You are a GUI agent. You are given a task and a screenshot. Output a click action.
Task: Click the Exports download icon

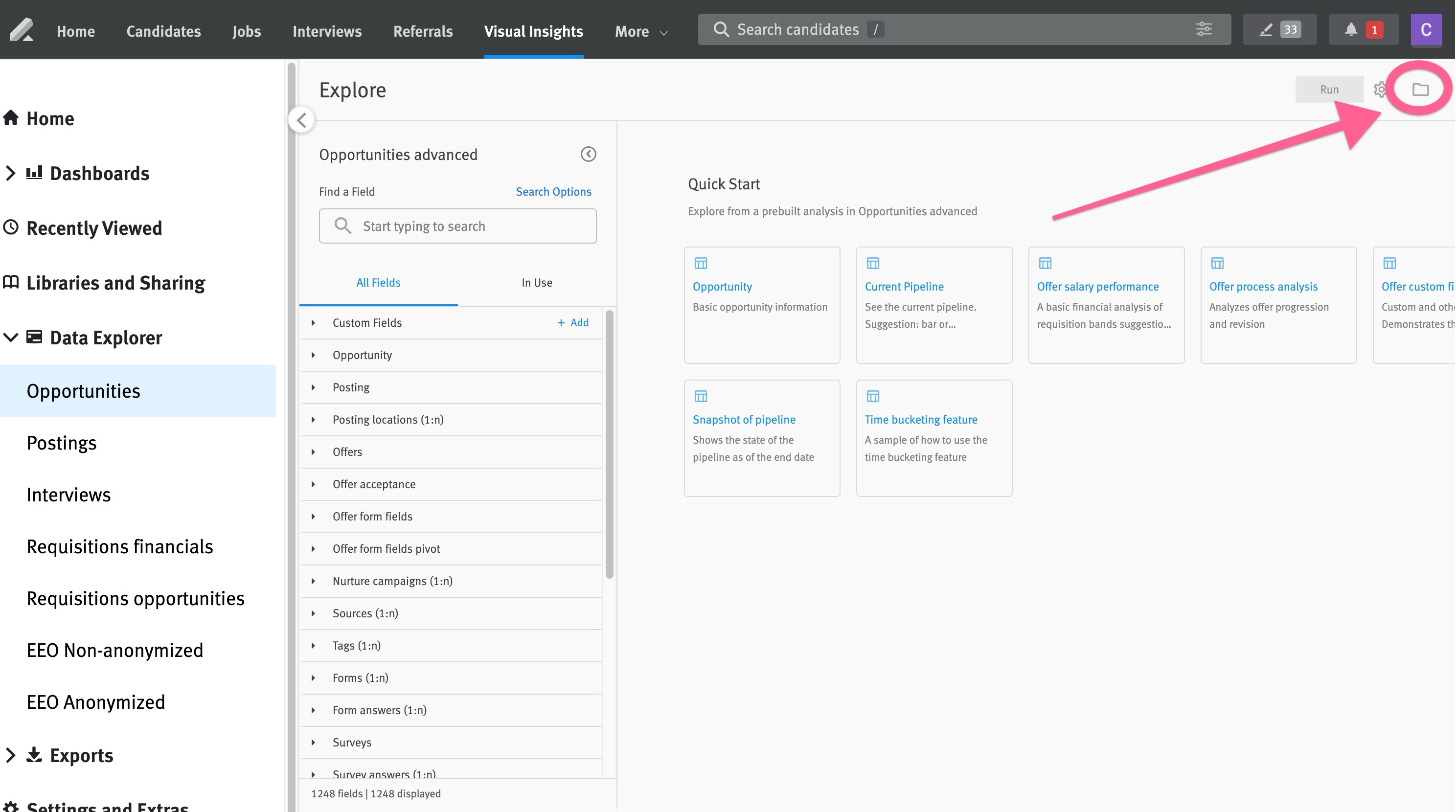34,754
